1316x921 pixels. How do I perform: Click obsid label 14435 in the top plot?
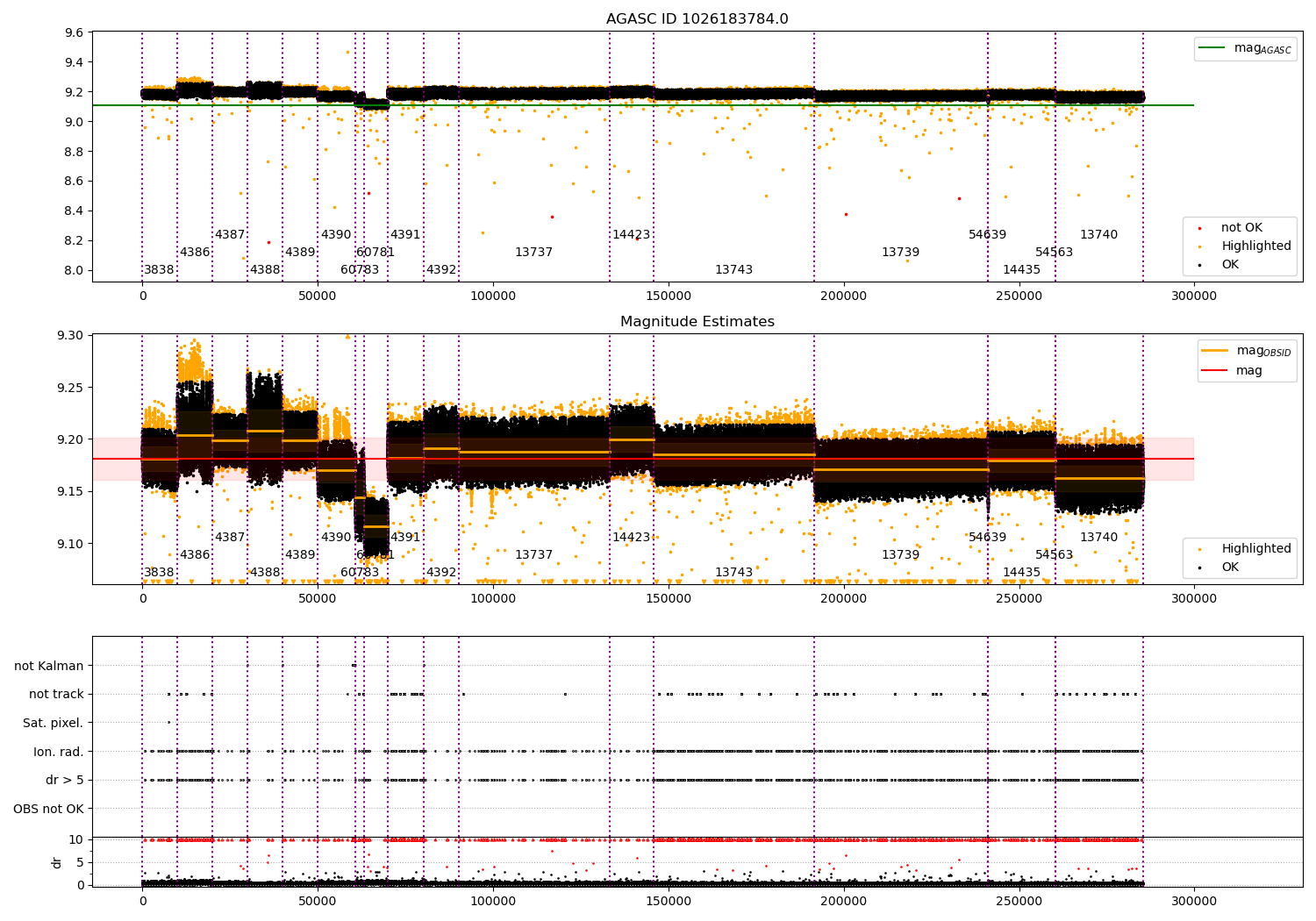(1021, 269)
